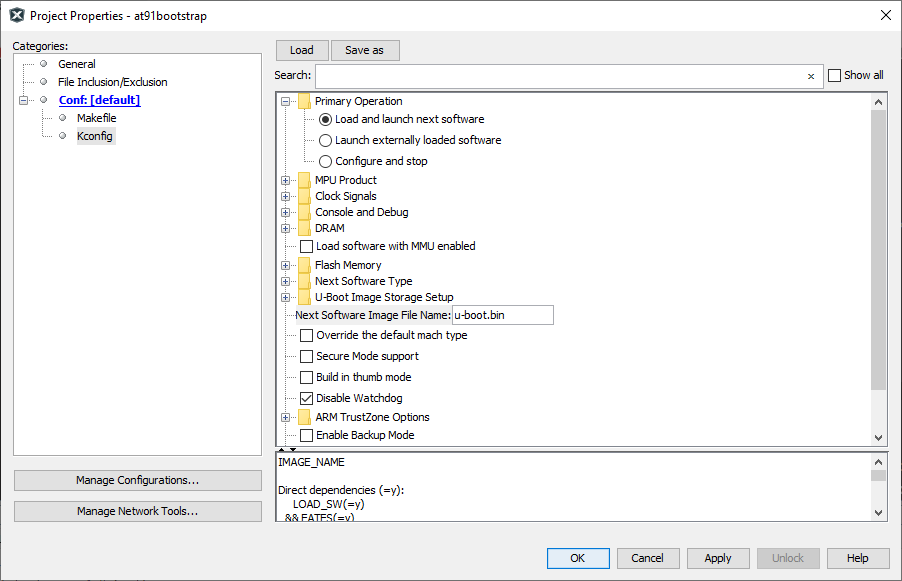Click the Next Software Image File Name field
The image size is (902, 581).
[502, 315]
